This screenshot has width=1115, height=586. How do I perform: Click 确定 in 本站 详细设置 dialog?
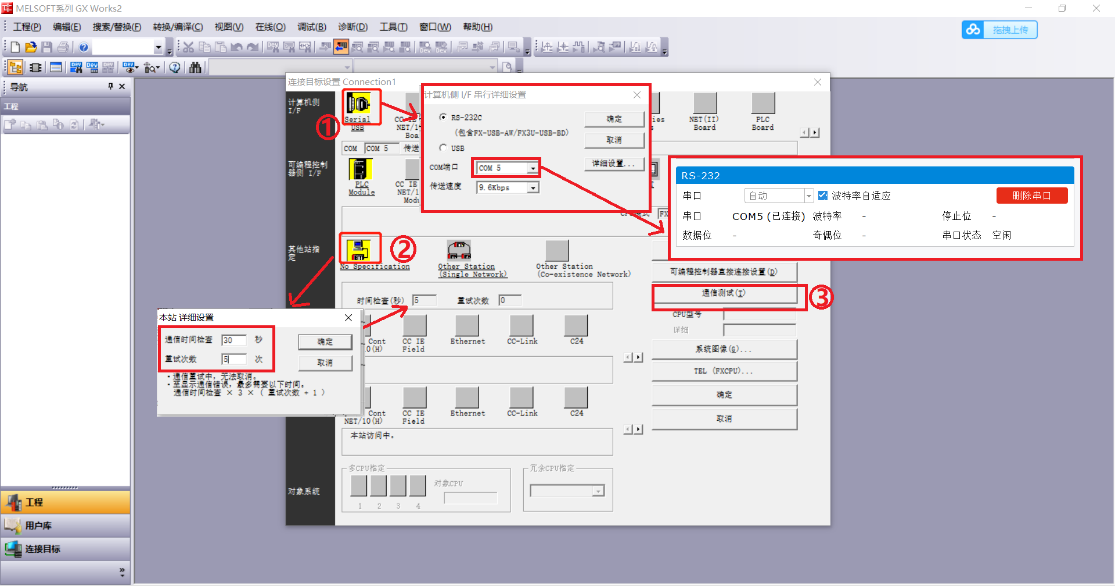[x=325, y=342]
